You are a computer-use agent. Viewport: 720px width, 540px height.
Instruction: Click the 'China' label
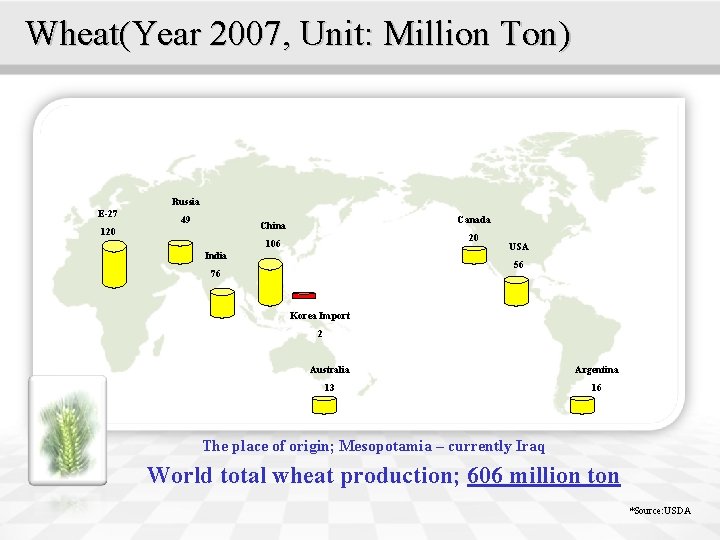tap(273, 225)
